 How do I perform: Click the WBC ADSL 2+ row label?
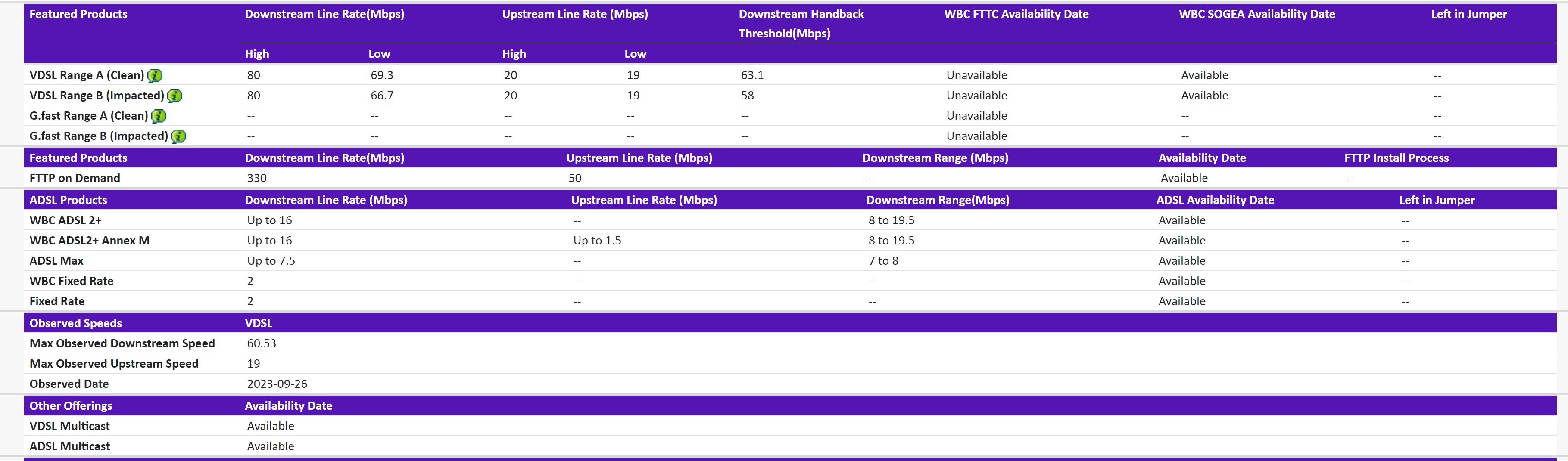[66, 220]
